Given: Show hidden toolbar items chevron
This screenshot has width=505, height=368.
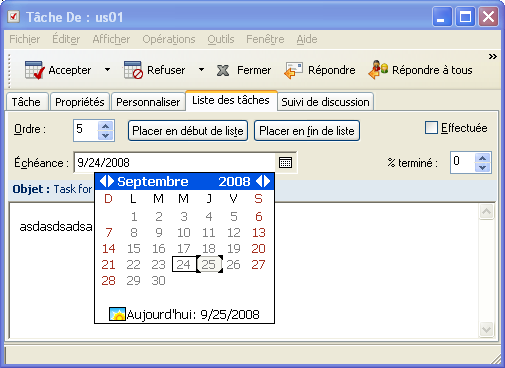Looking at the screenshot, I should [493, 57].
